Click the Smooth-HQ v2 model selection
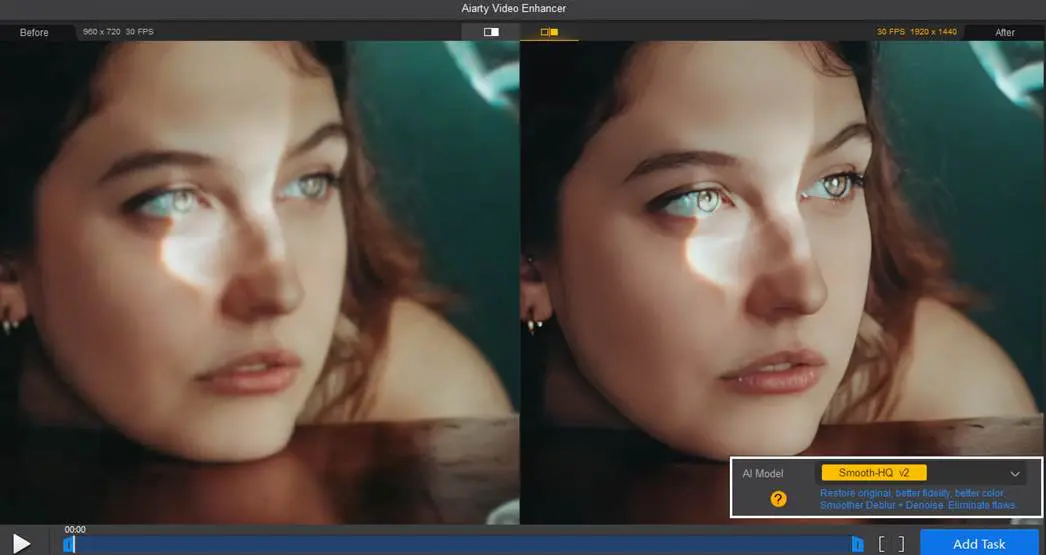Screen dimensions: 1046x555 pos(873,473)
